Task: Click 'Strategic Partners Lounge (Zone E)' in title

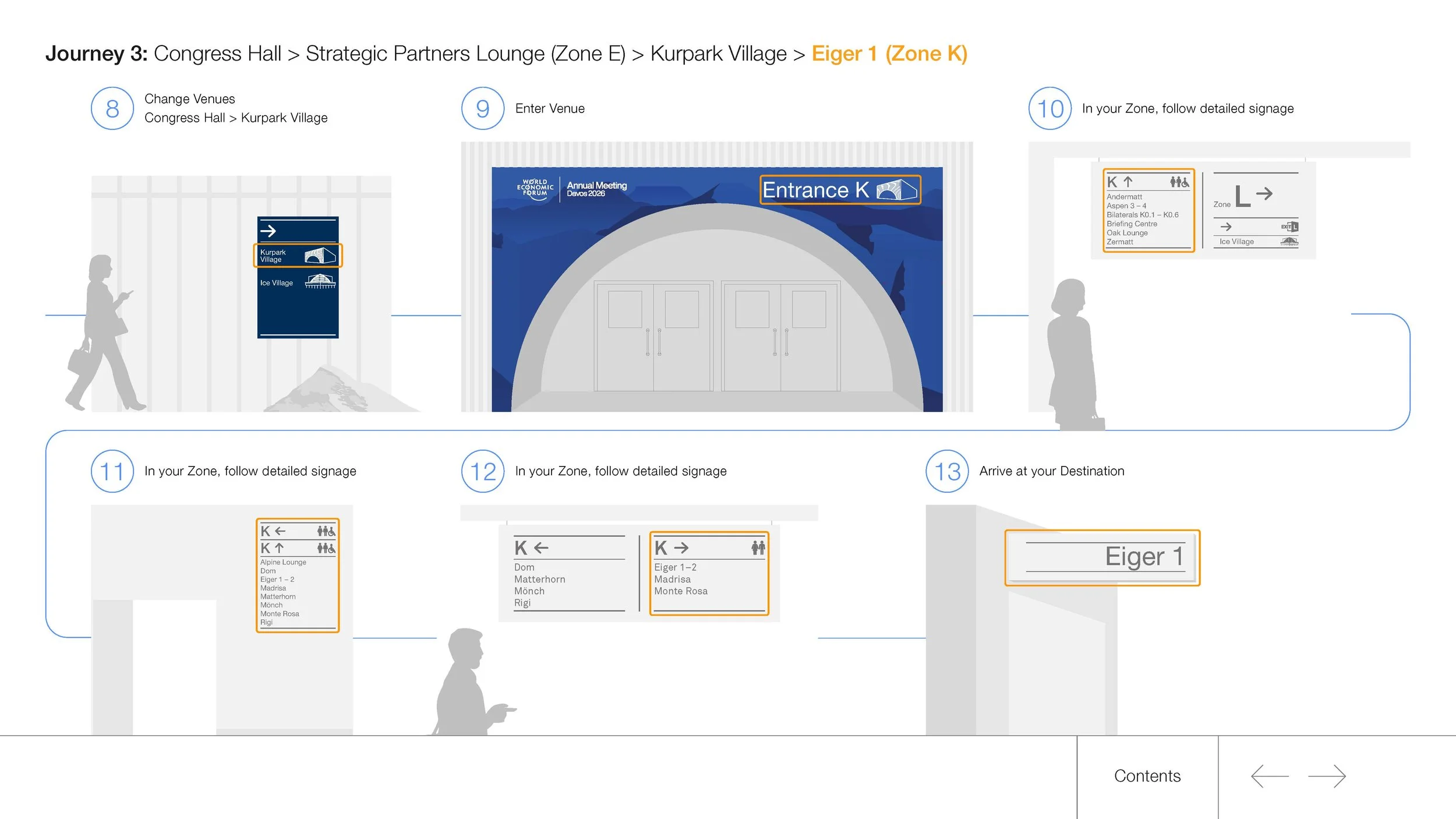Action: tap(465, 54)
